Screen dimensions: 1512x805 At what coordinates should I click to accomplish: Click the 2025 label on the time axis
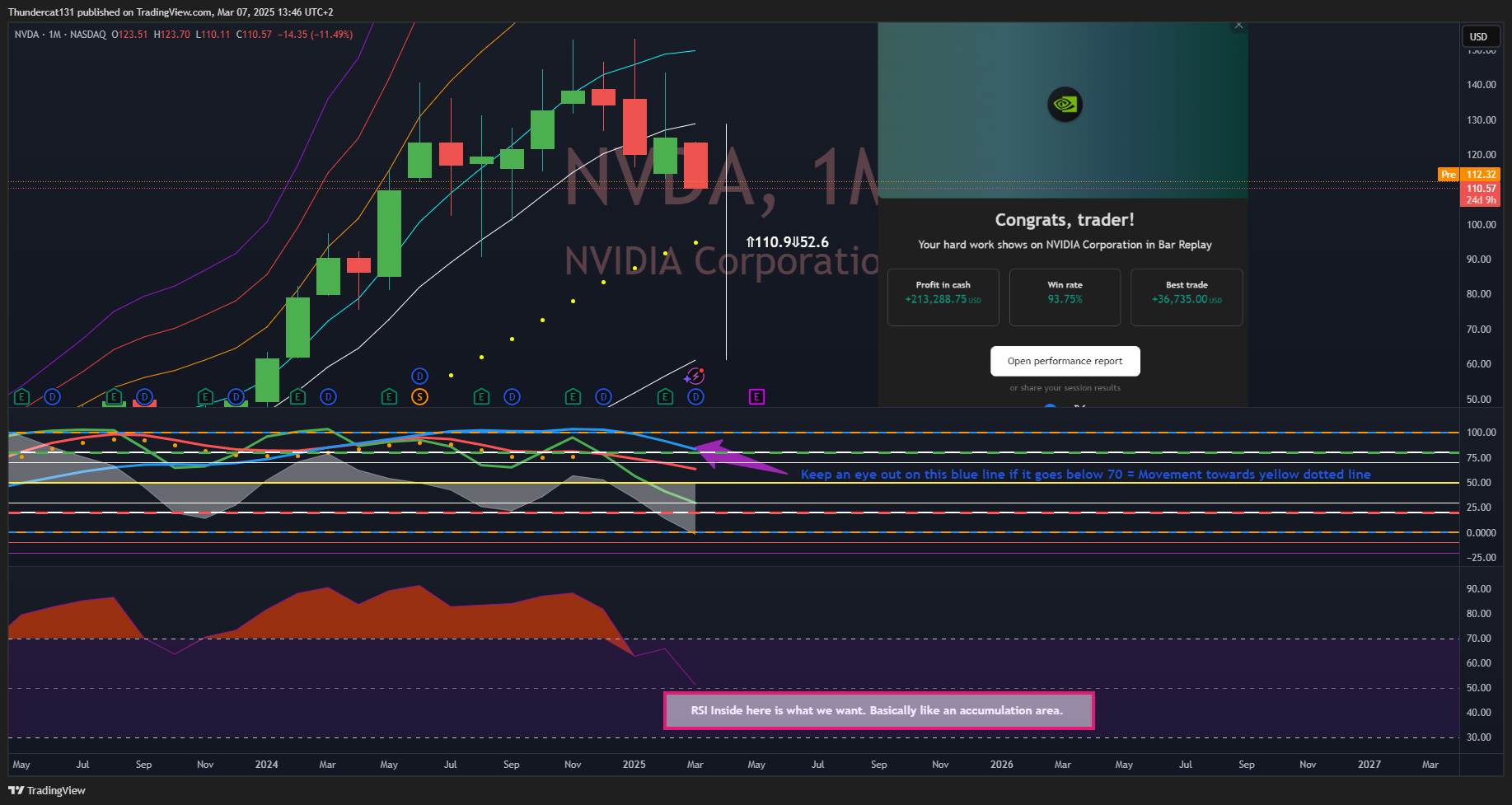[x=634, y=765]
